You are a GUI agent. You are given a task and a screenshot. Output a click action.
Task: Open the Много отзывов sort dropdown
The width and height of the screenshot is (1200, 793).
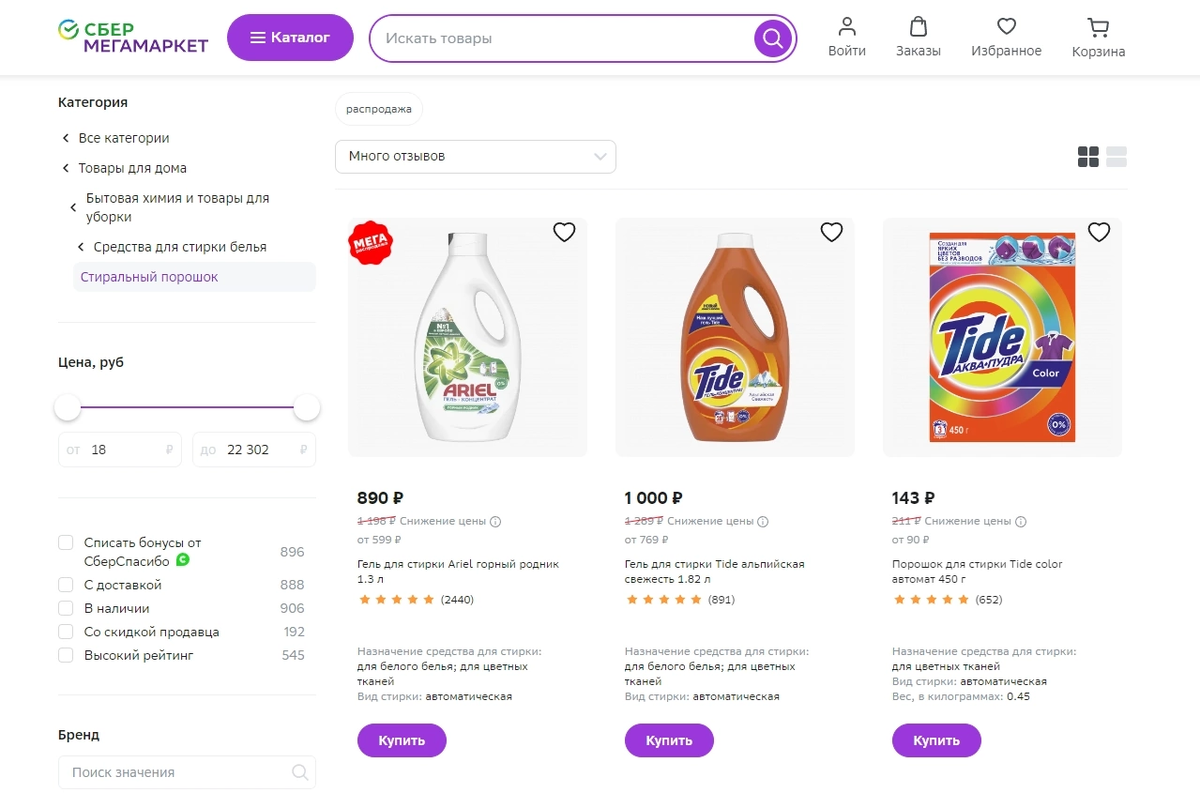click(475, 157)
